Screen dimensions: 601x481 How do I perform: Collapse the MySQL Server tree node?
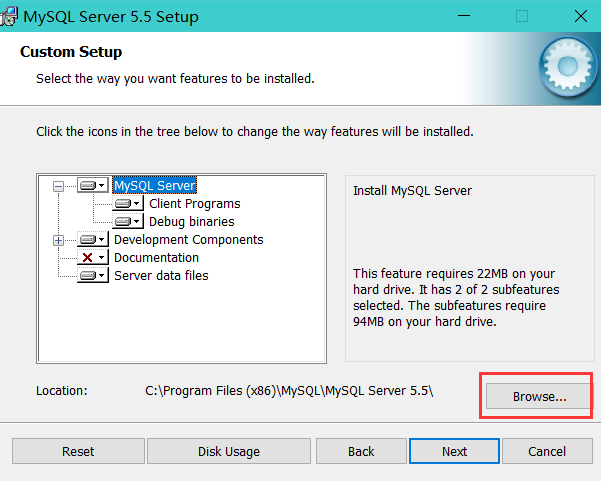(x=58, y=187)
